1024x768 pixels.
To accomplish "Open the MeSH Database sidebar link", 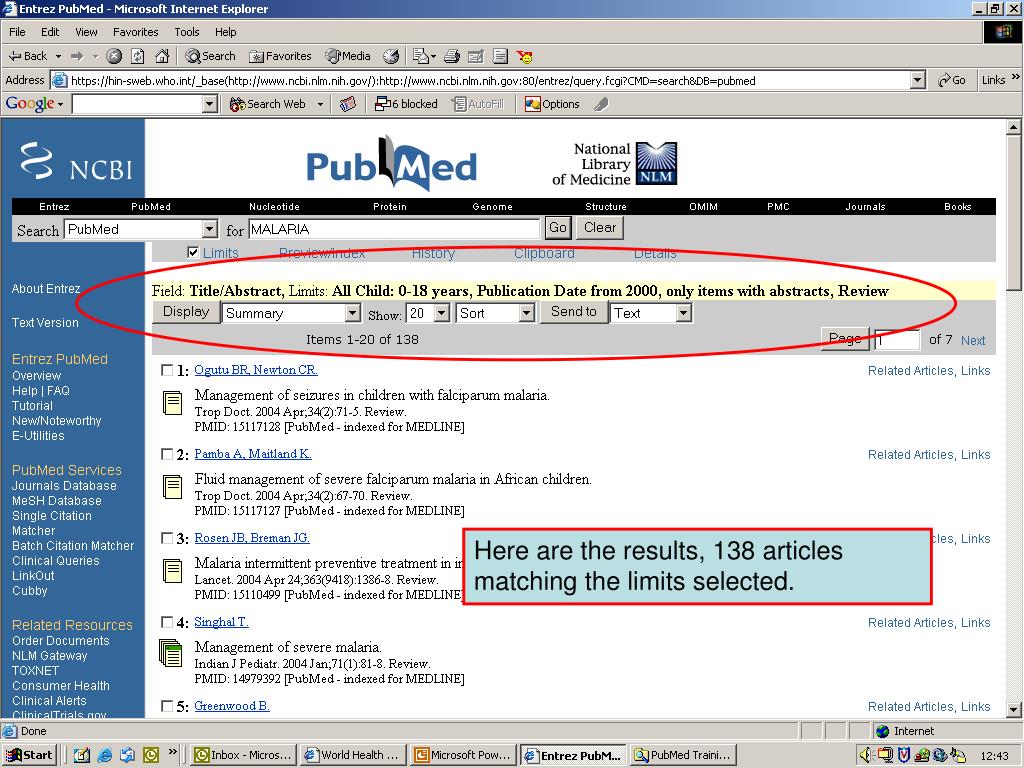I will coord(57,501).
